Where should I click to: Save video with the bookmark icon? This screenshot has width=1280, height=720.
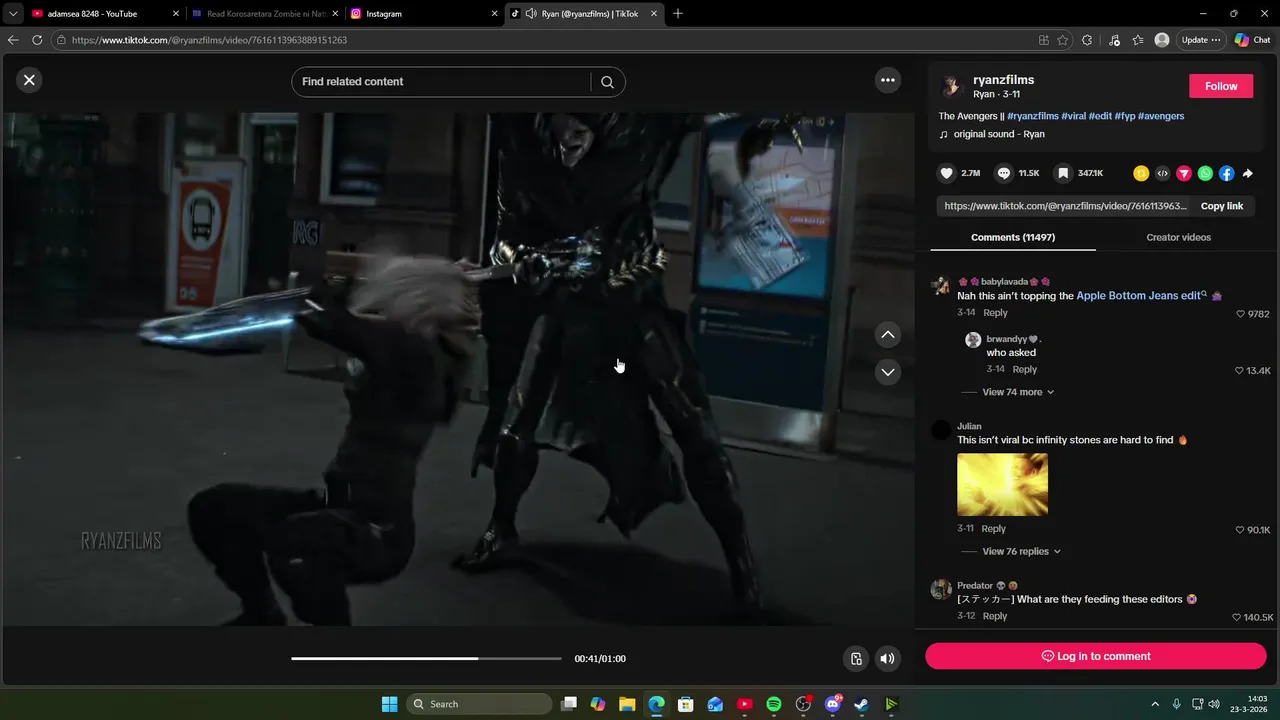coord(1063,173)
